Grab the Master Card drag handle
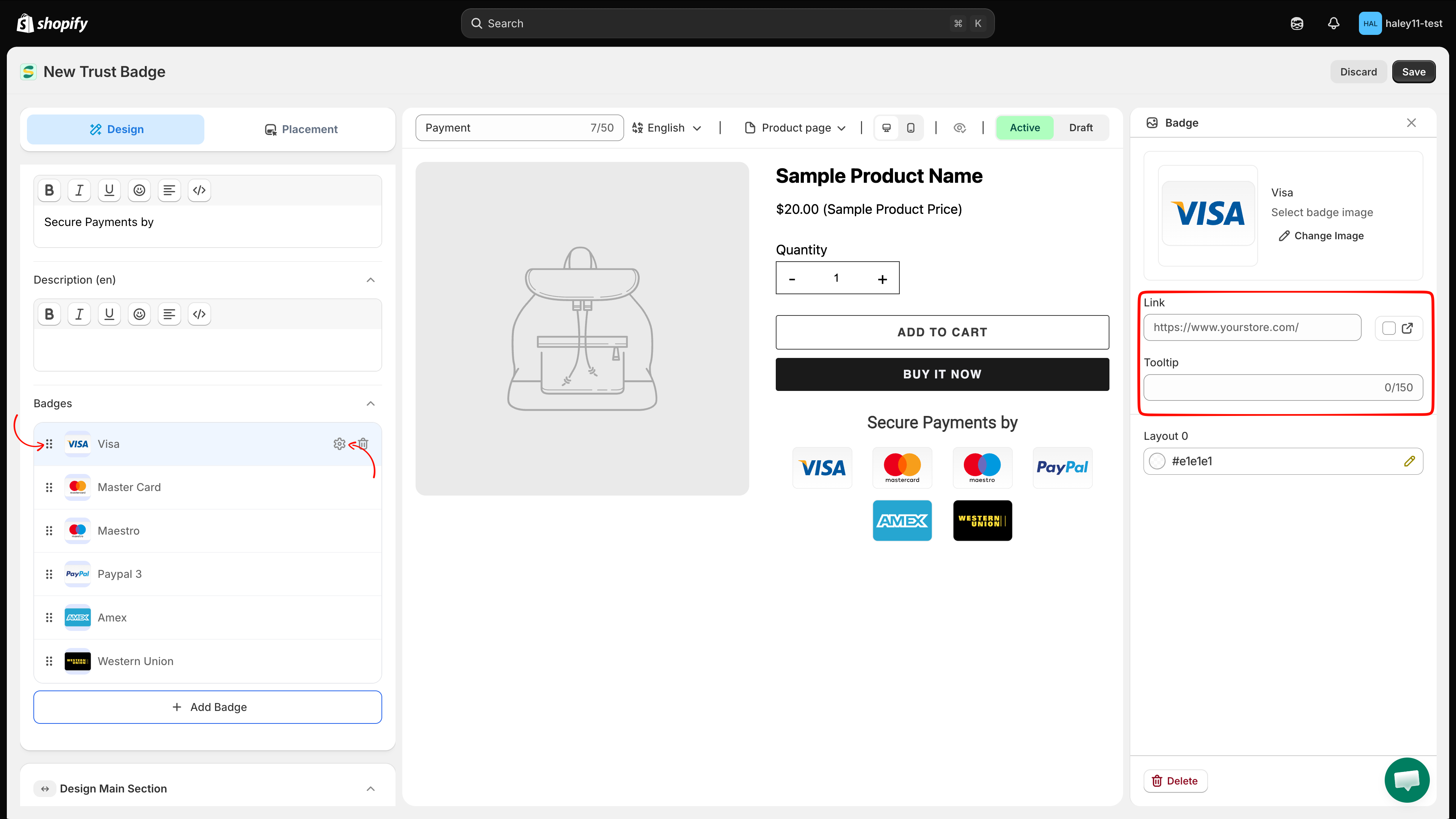 point(49,487)
